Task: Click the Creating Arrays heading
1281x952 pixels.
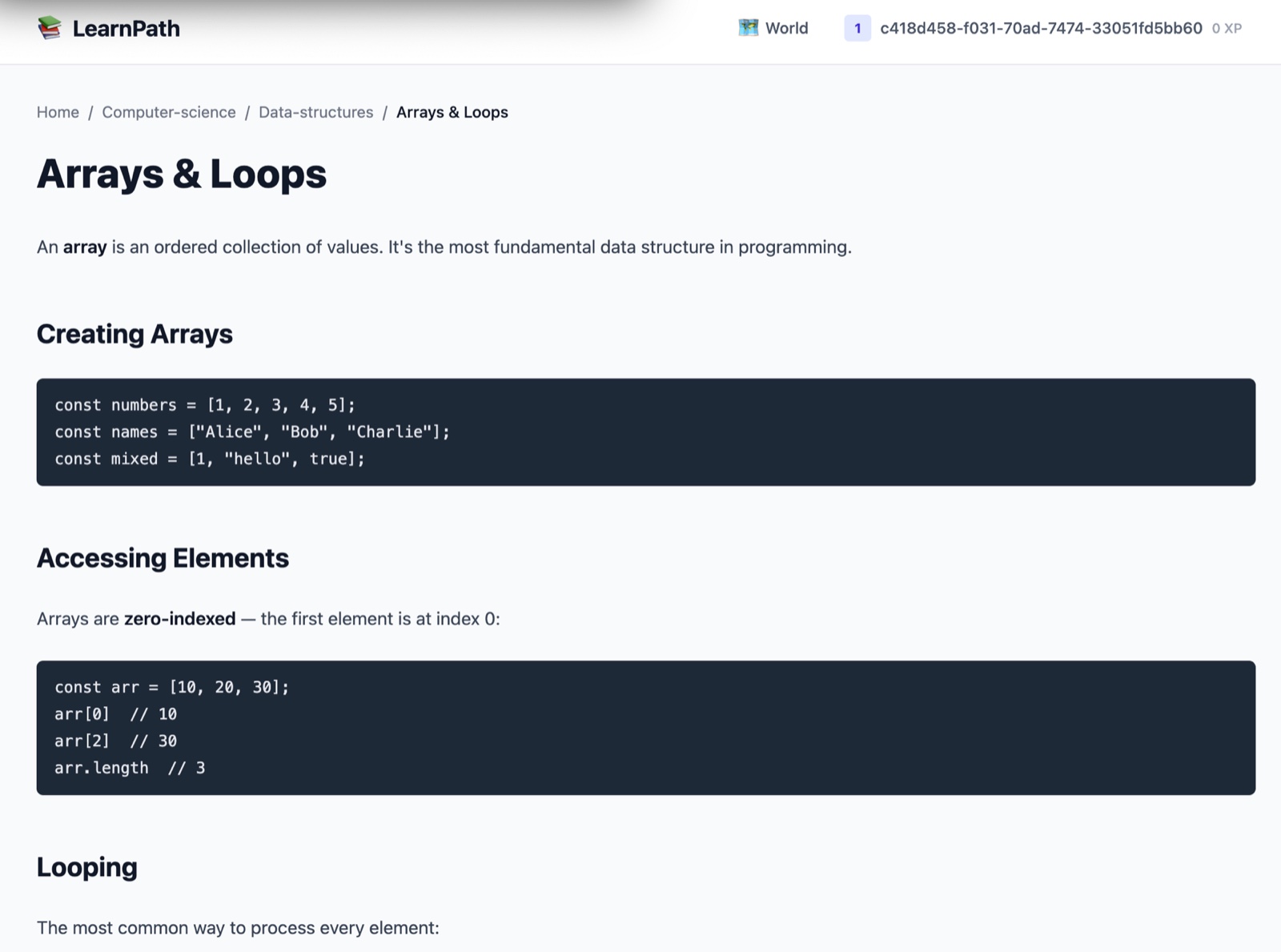Action: 135,334
